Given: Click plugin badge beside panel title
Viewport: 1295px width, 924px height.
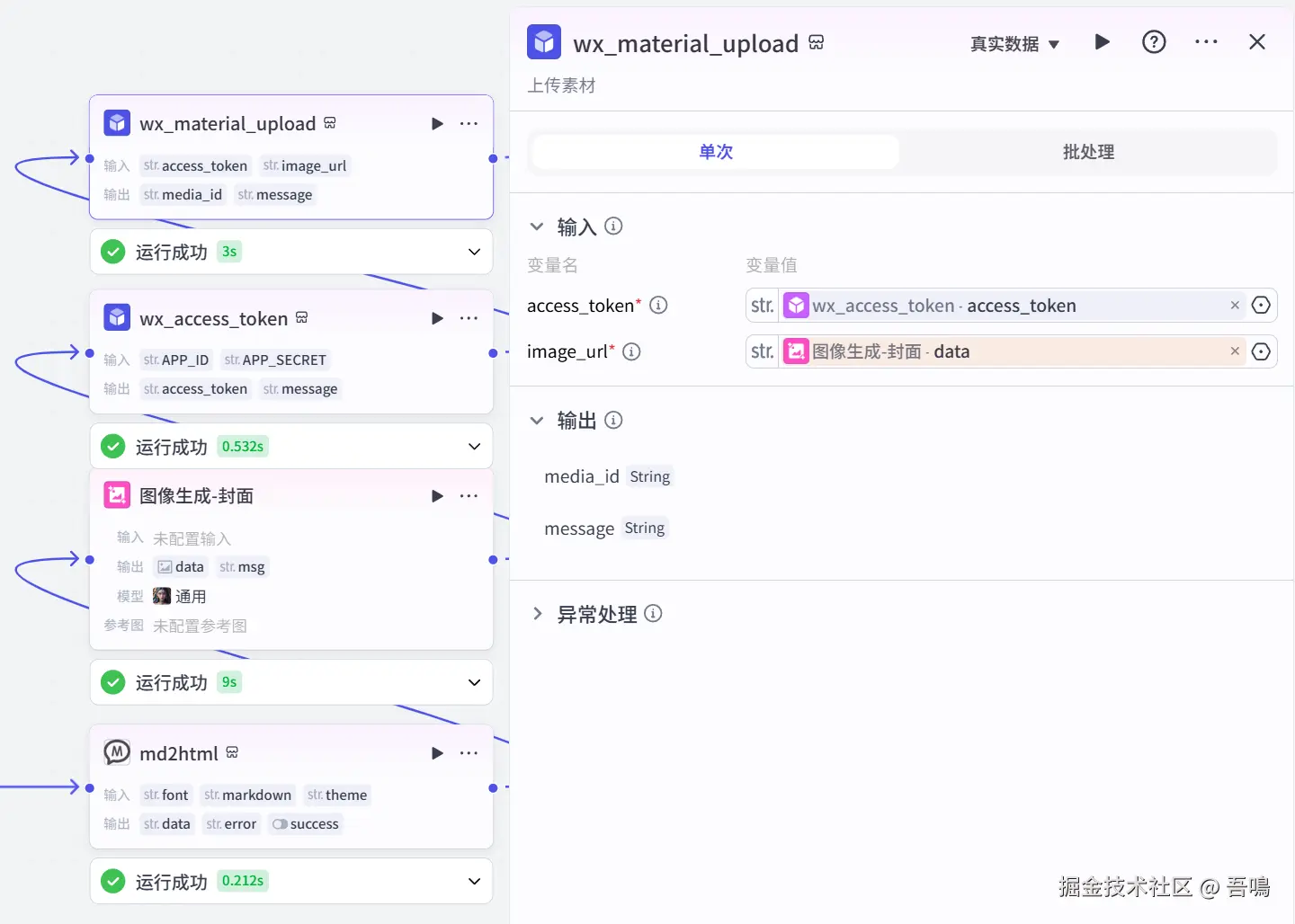Looking at the screenshot, I should point(817,42).
